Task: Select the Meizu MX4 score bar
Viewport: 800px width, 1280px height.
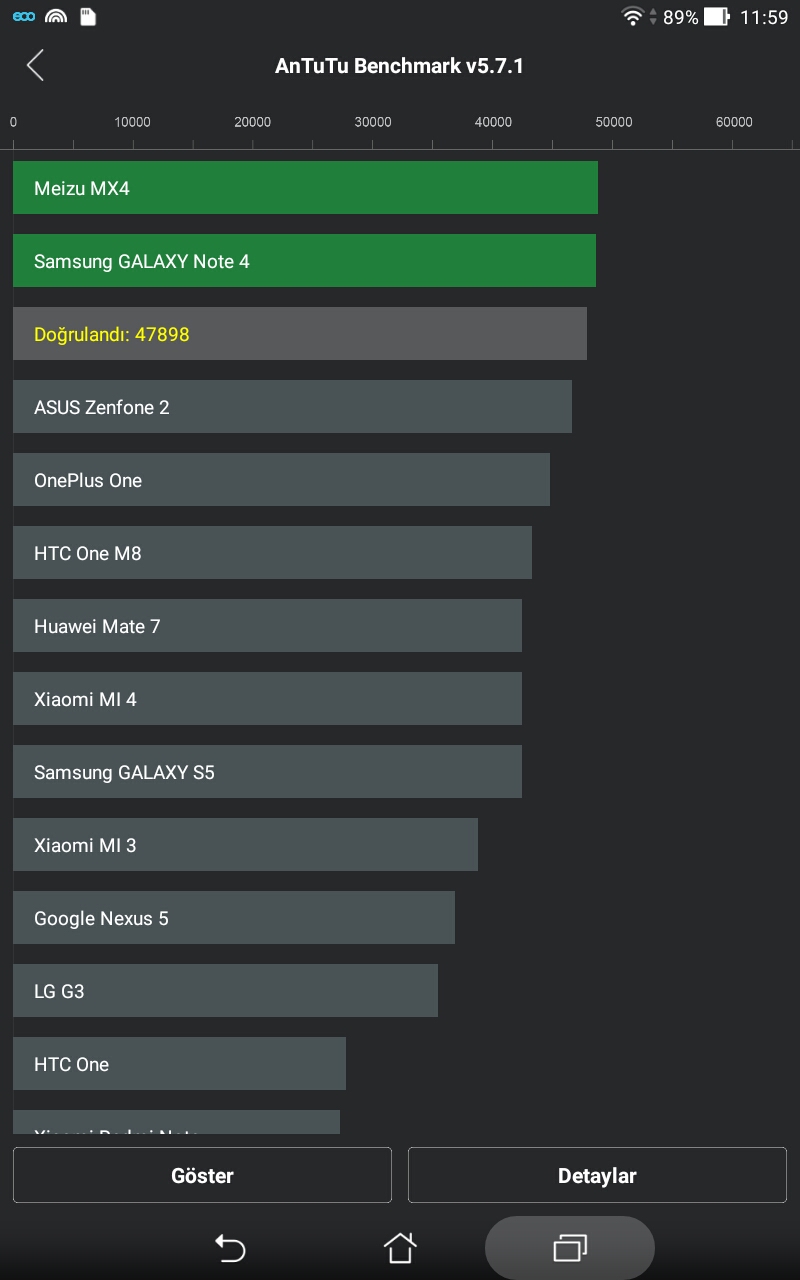Action: (x=305, y=188)
